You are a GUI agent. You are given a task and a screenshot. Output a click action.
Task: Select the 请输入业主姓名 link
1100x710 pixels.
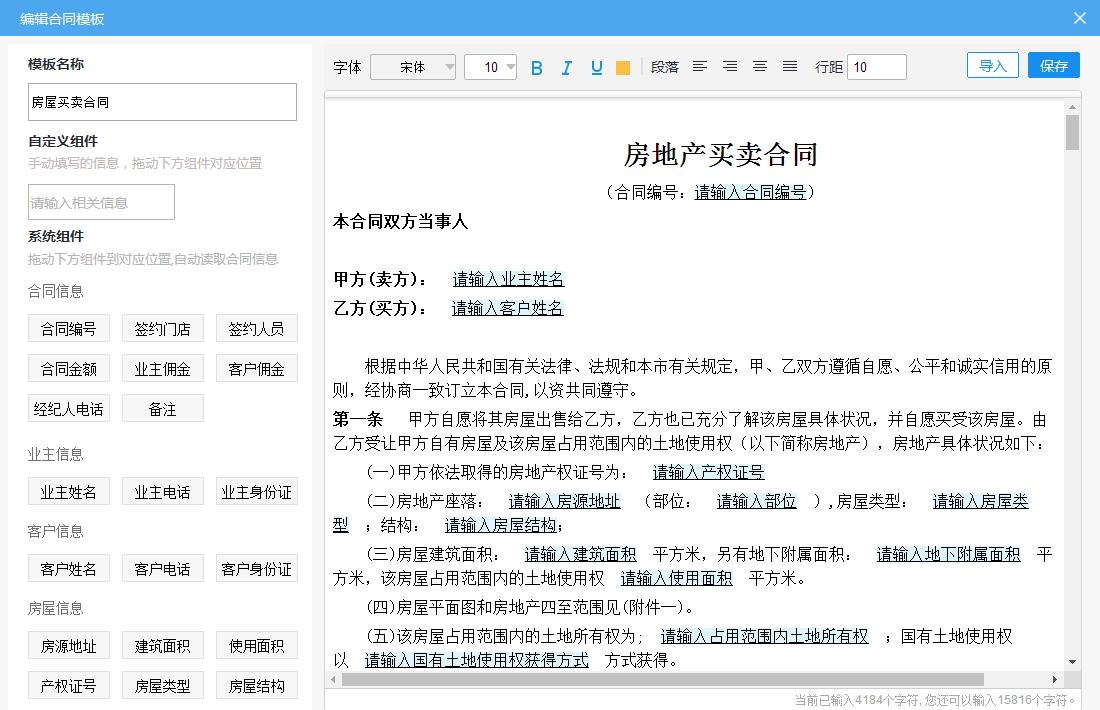(x=507, y=279)
